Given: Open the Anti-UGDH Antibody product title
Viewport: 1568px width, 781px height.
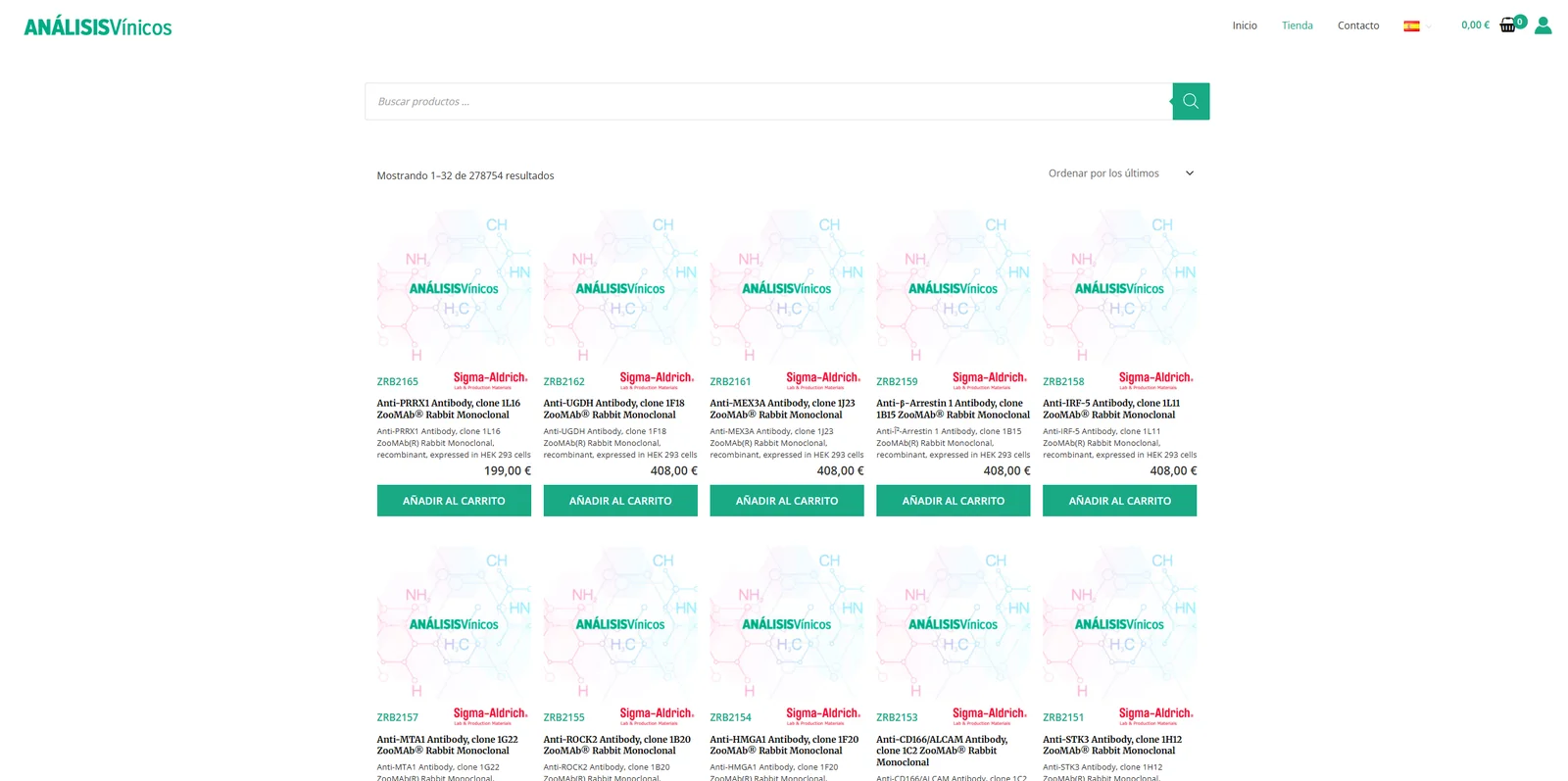Looking at the screenshot, I should point(614,409).
